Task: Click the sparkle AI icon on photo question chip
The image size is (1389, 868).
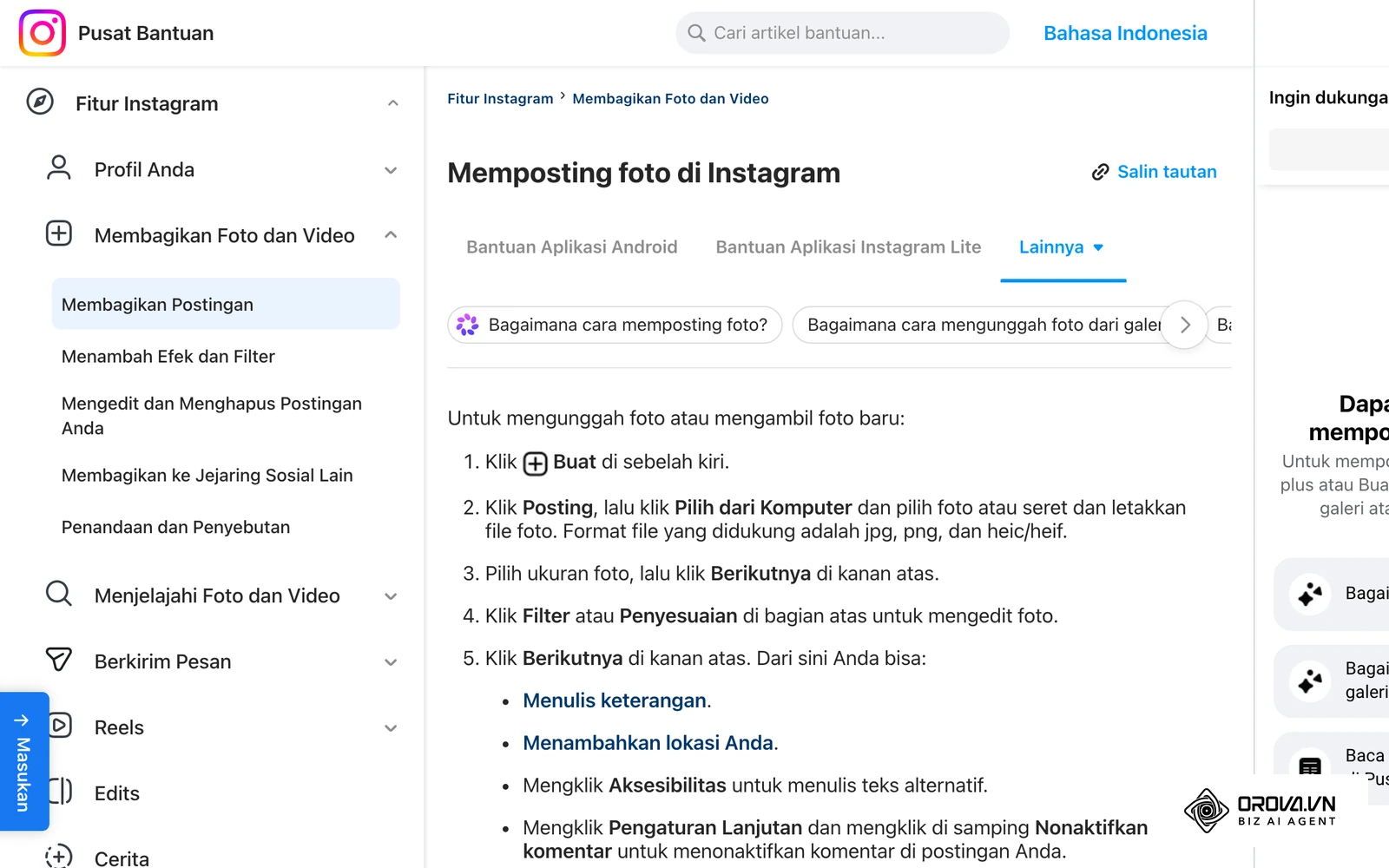Action: (x=468, y=325)
